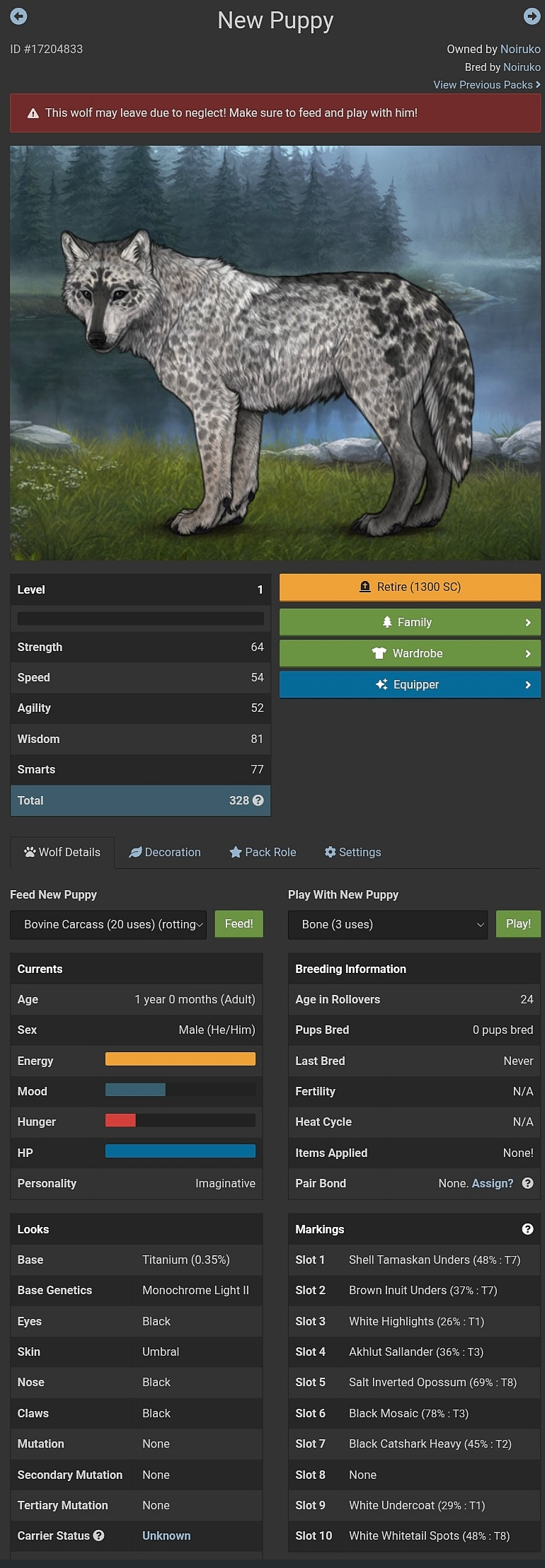Expand Wardrobe button chevron arrow
This screenshot has width=545, height=1568.
[x=528, y=654]
